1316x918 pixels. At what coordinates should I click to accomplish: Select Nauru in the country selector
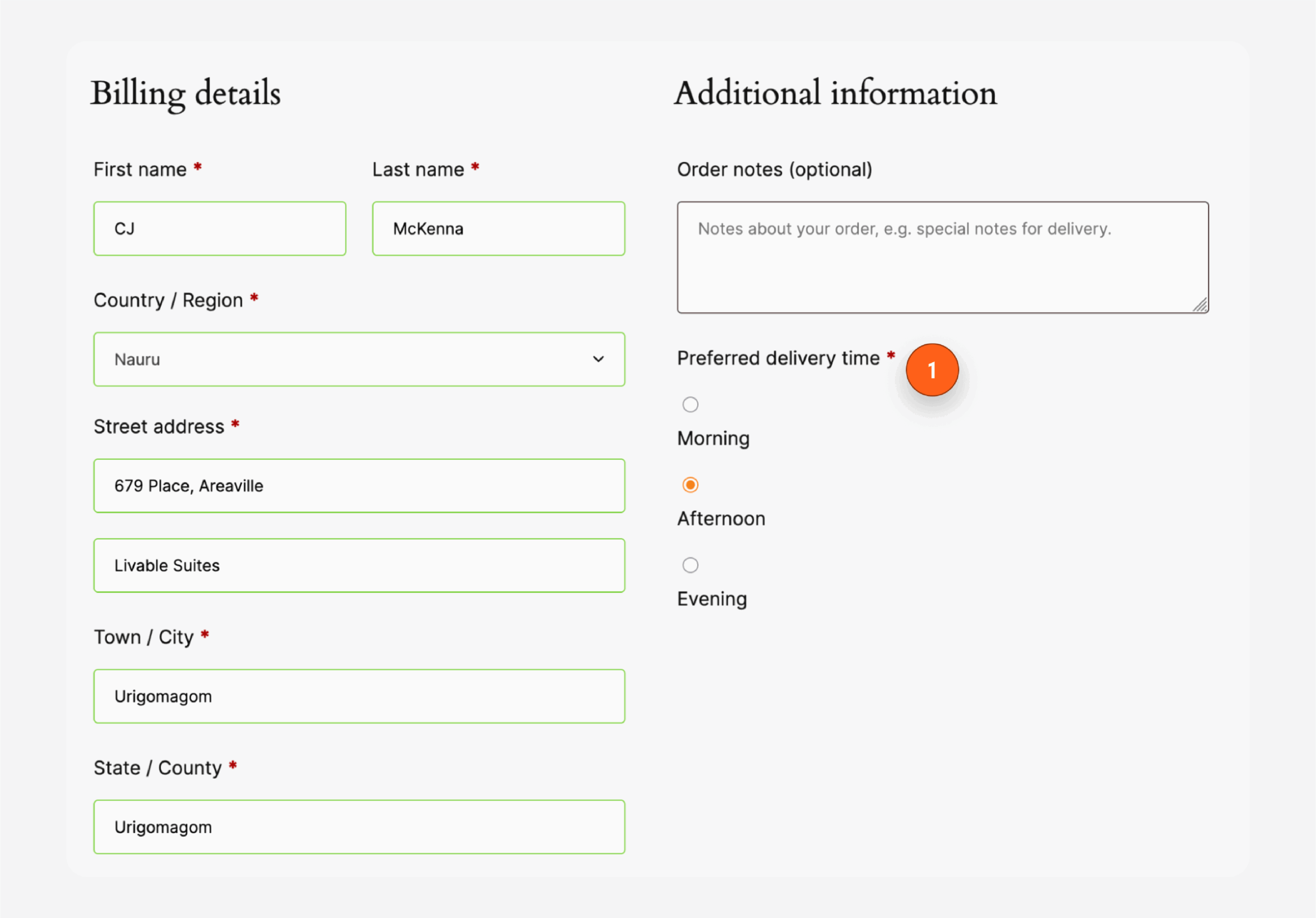359,359
